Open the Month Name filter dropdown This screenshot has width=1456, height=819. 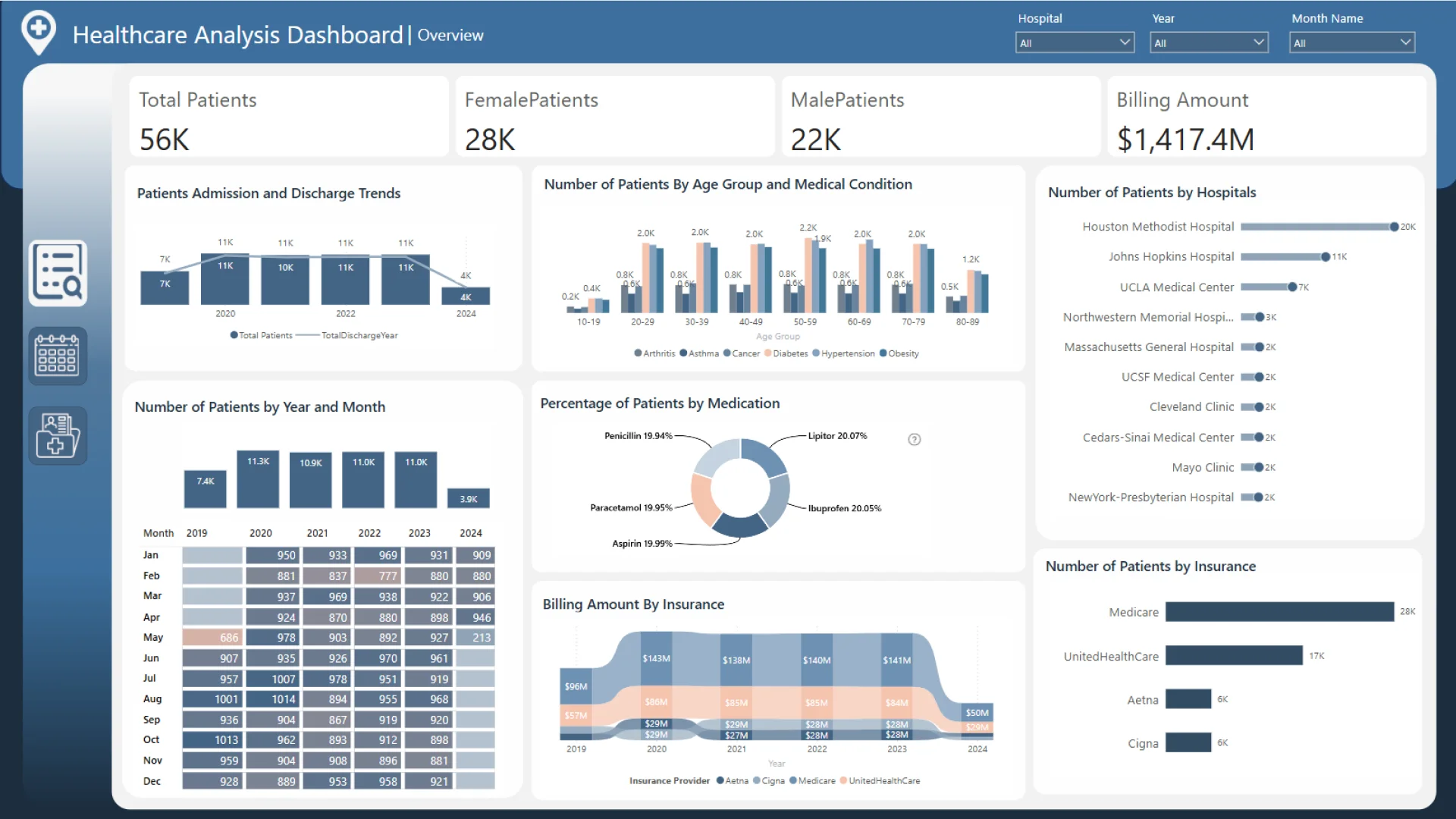click(1351, 43)
